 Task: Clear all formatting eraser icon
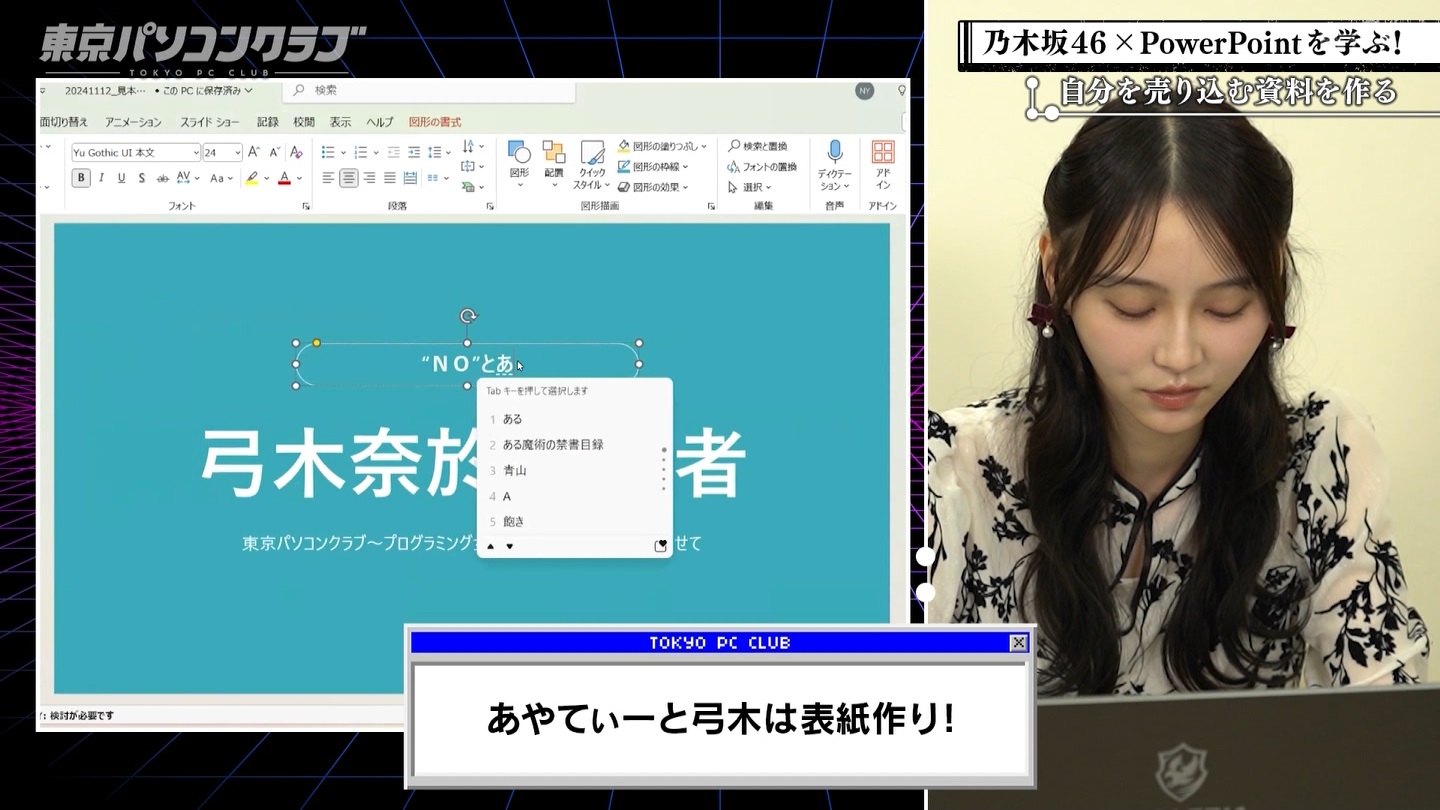coord(296,152)
